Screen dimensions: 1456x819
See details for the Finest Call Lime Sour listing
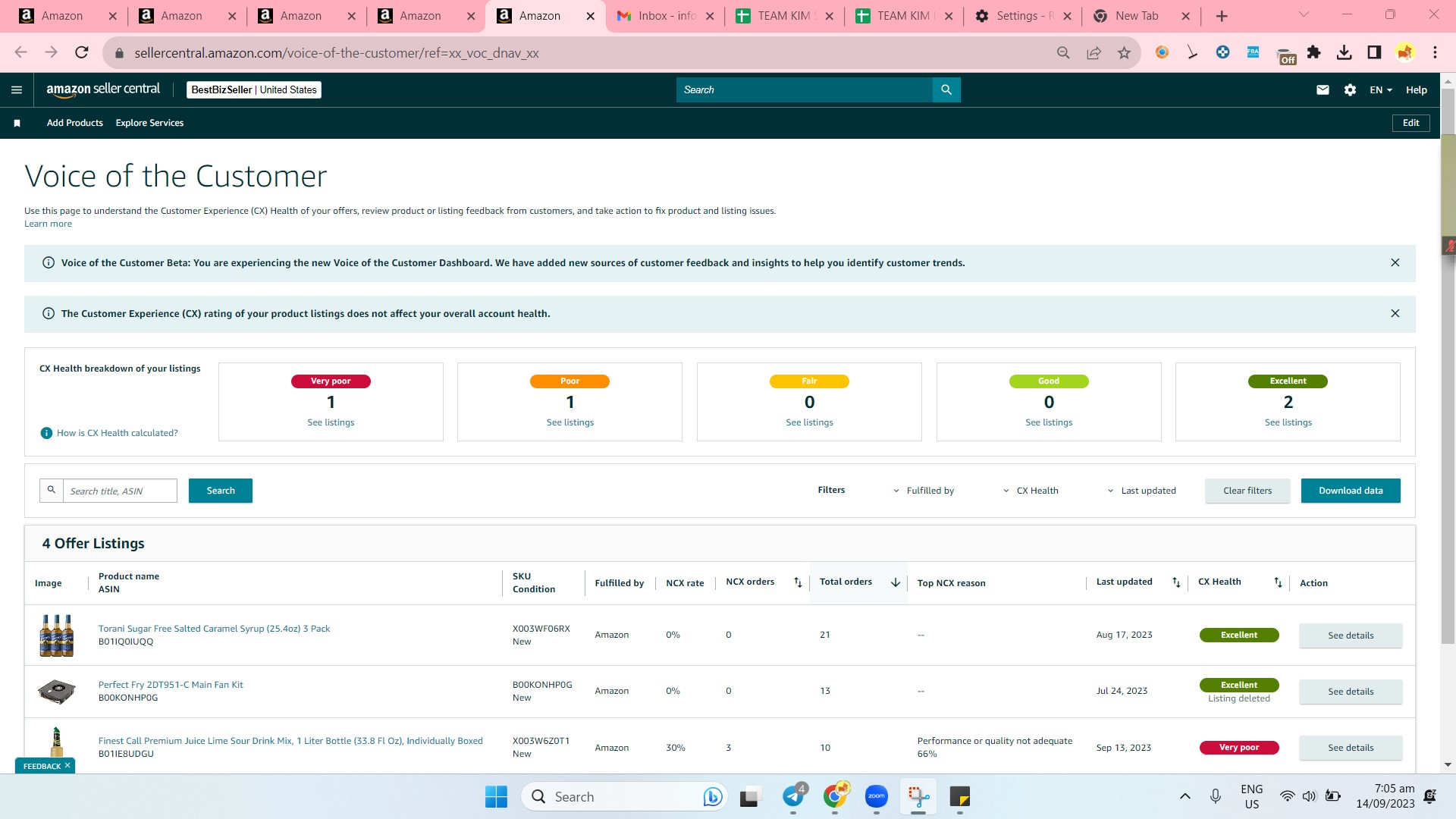pos(1351,748)
